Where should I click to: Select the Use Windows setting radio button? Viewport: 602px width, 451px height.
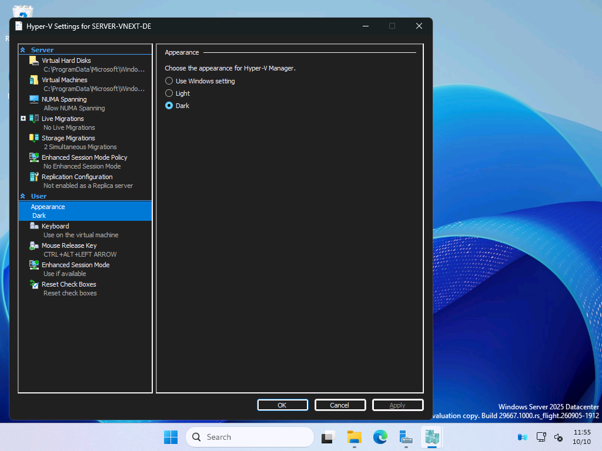coord(169,81)
